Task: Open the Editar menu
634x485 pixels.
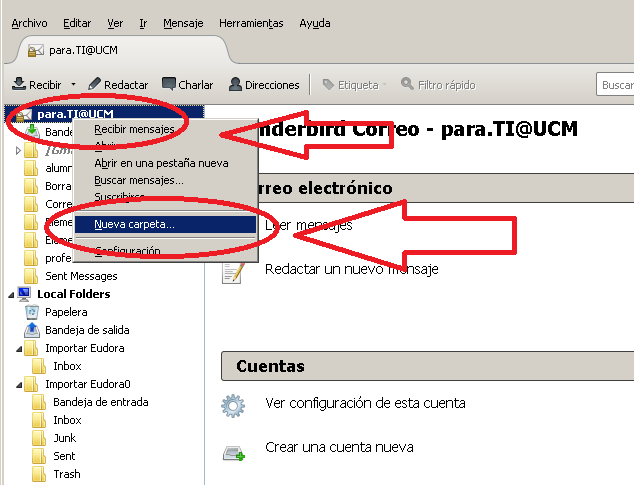Action: (x=77, y=23)
